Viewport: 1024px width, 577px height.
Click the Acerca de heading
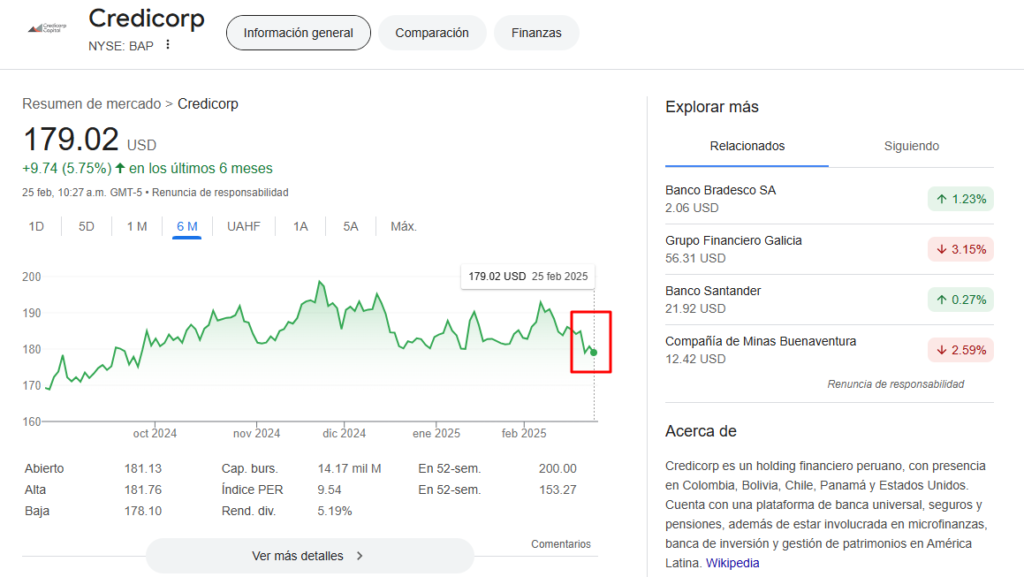pyautogui.click(x=701, y=431)
